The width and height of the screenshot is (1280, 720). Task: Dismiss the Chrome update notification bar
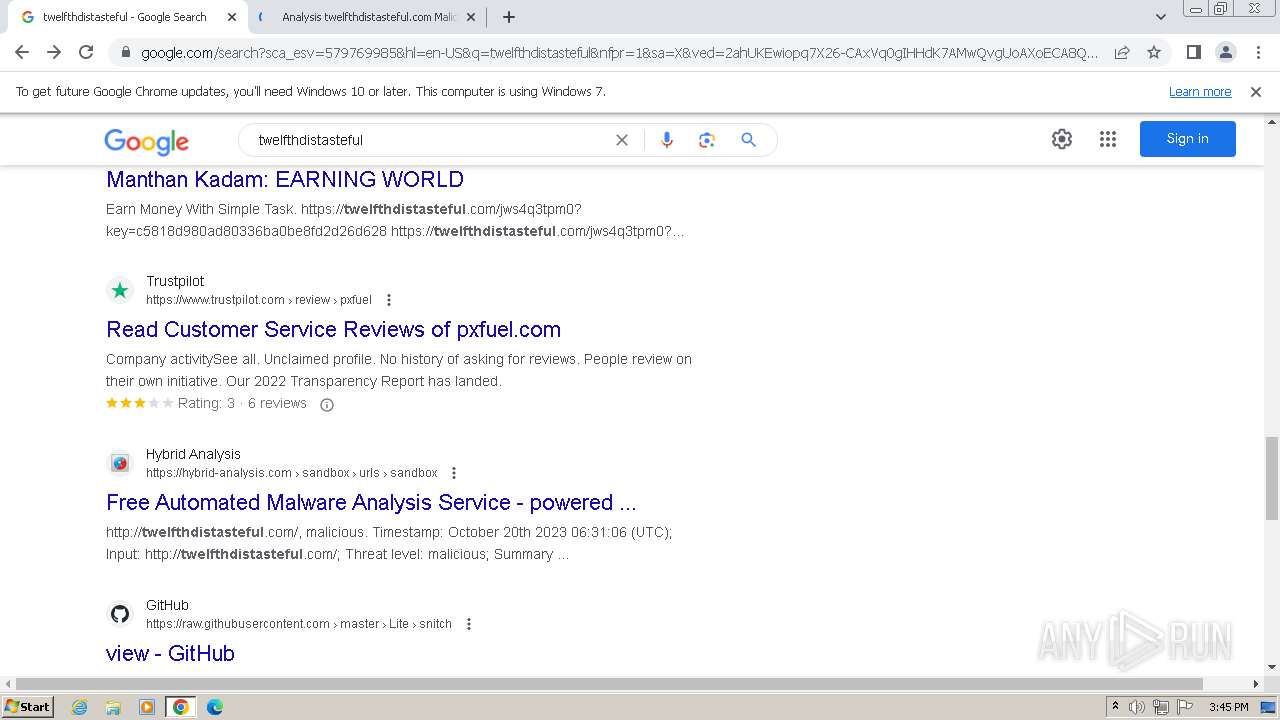1256,91
